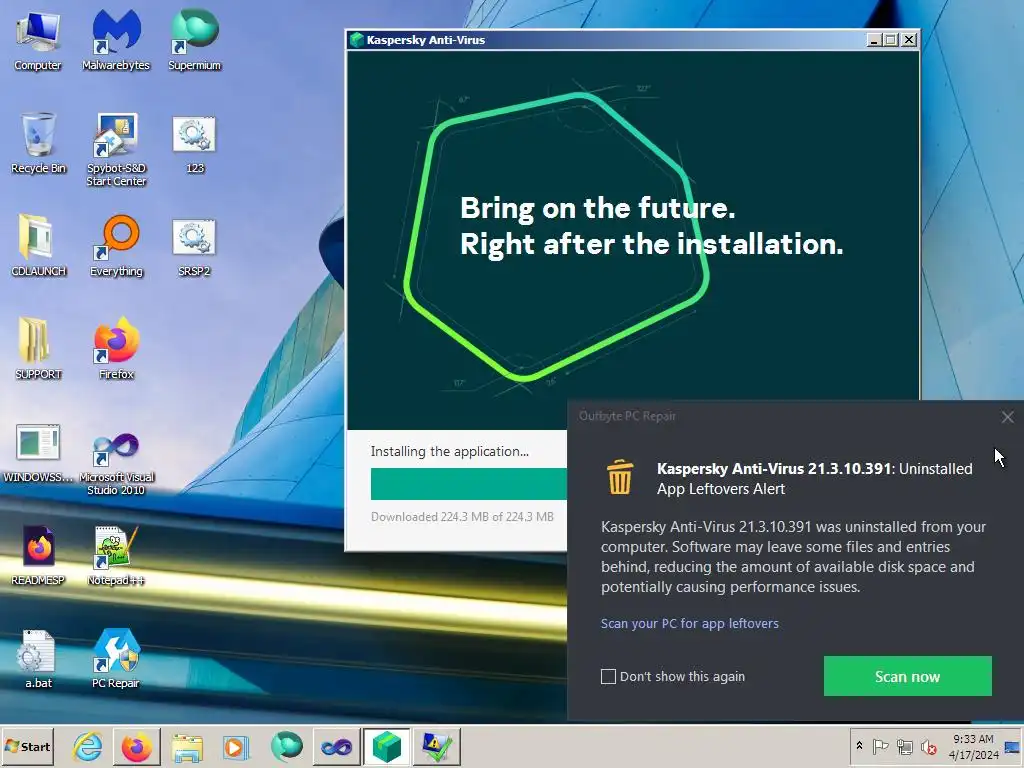Open Internet Explorer from the taskbar
The image size is (1024, 768).
[88, 746]
